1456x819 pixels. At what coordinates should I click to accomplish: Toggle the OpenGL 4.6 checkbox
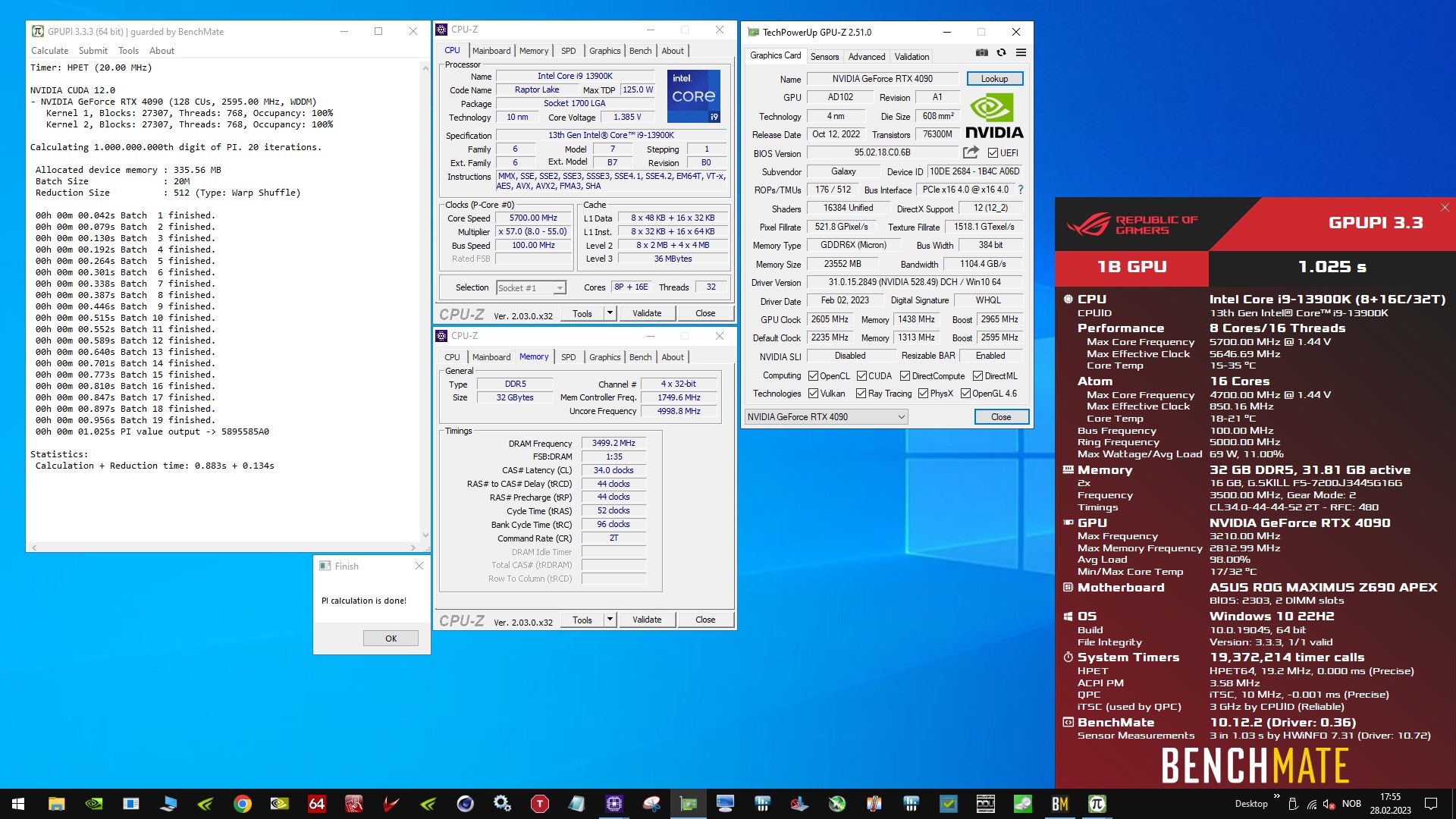(x=965, y=394)
